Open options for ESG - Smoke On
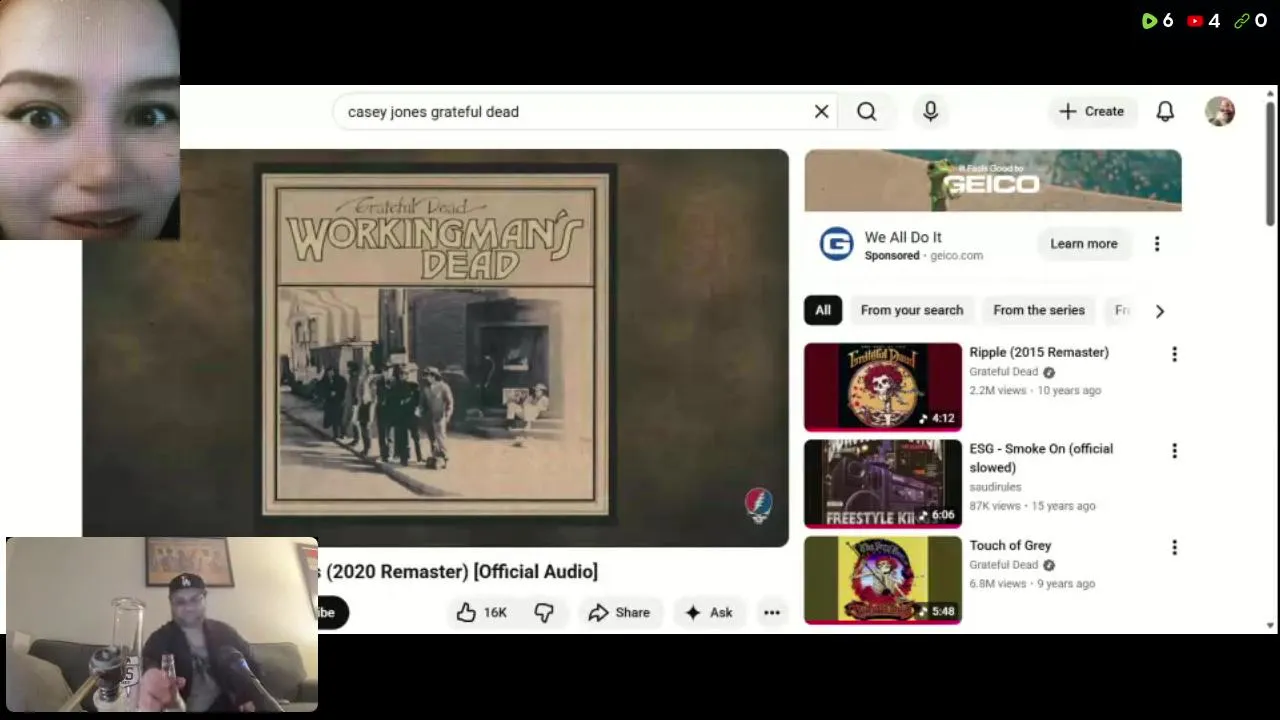The image size is (1280, 720). (1174, 451)
